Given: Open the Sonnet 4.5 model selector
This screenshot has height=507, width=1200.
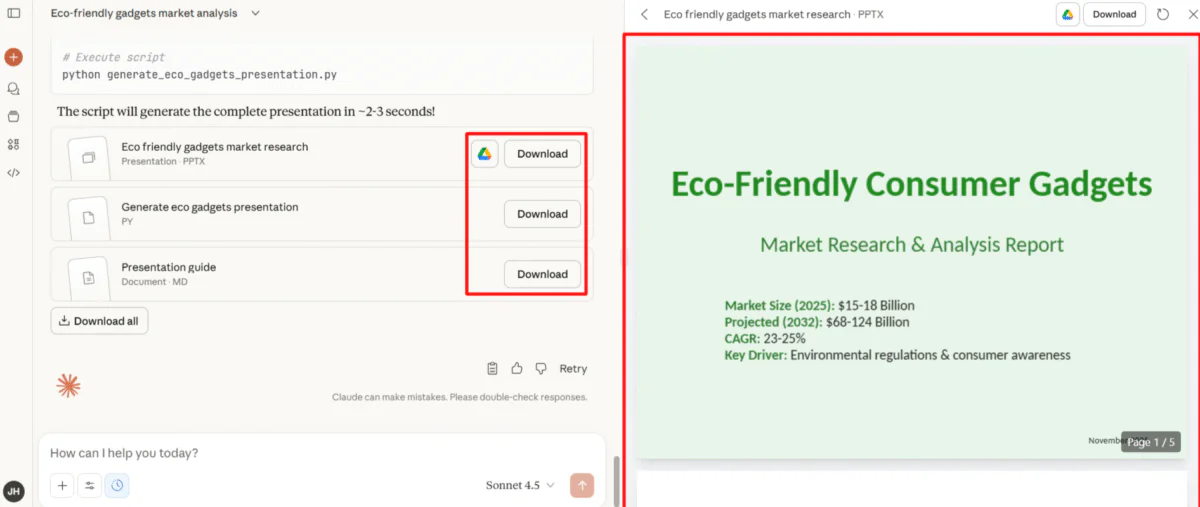Looking at the screenshot, I should (520, 485).
